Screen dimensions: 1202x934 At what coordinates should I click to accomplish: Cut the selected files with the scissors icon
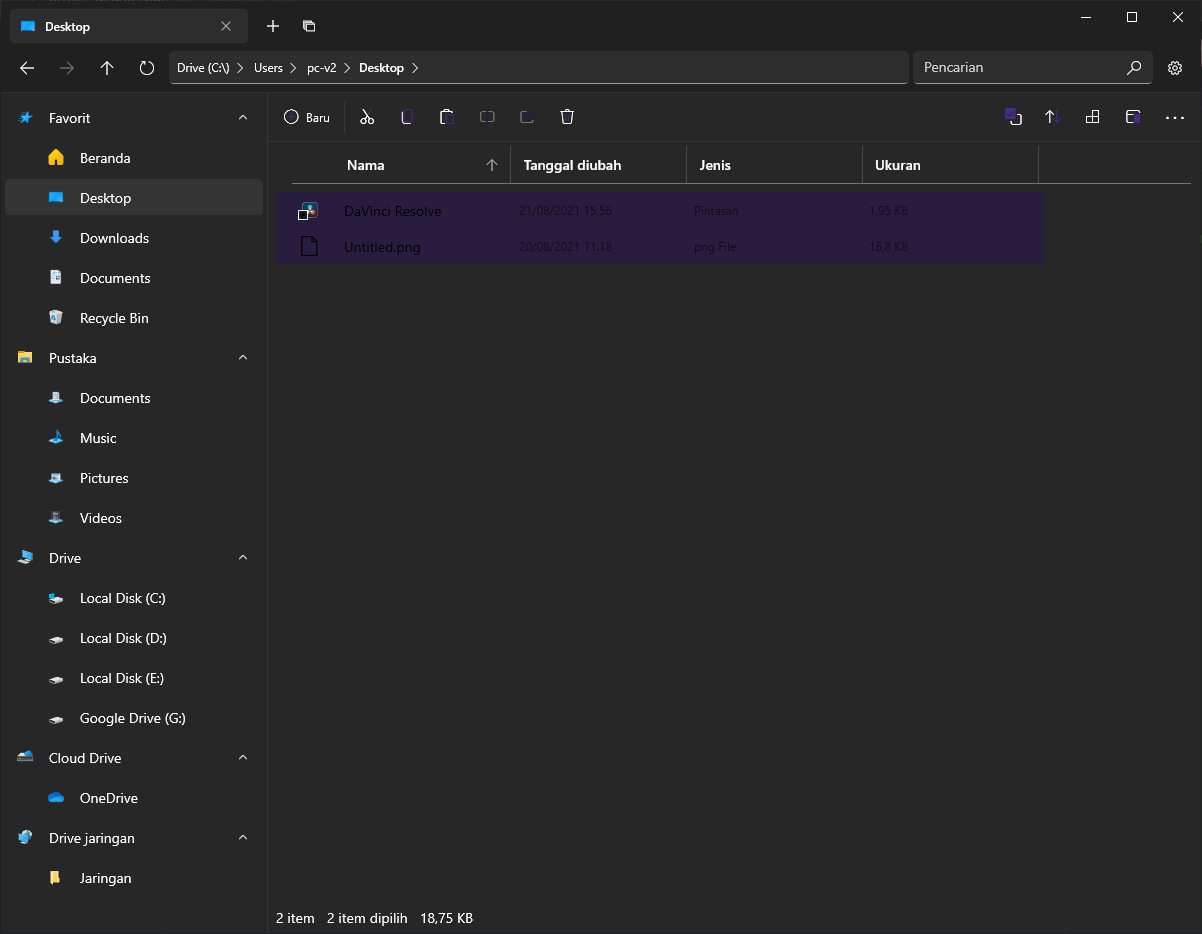(x=367, y=117)
